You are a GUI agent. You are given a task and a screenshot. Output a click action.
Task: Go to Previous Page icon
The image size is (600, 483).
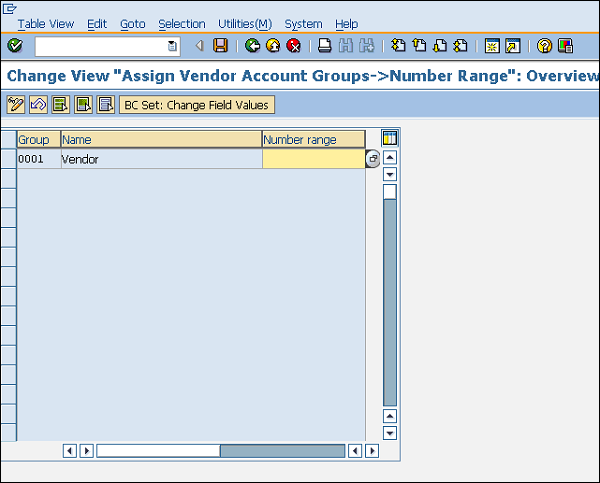click(419, 46)
